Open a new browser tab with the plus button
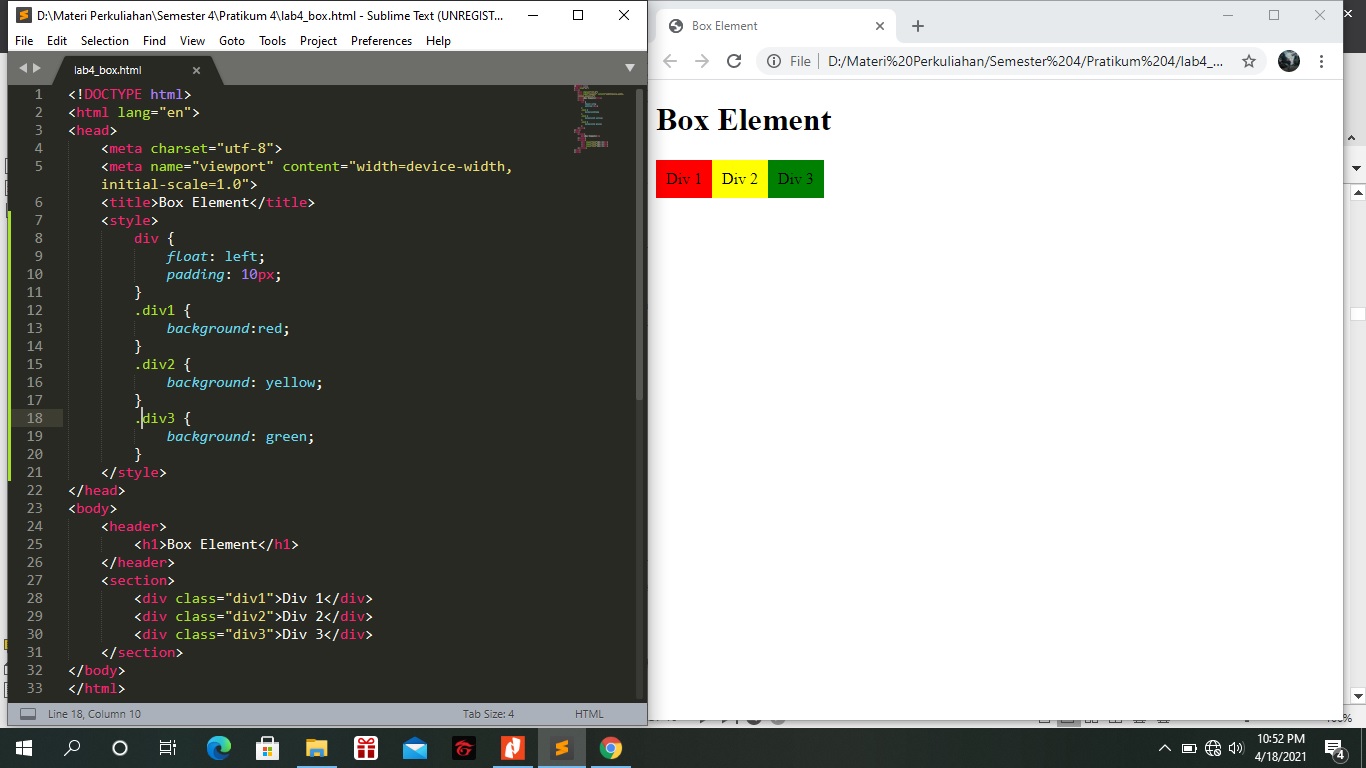 [917, 26]
